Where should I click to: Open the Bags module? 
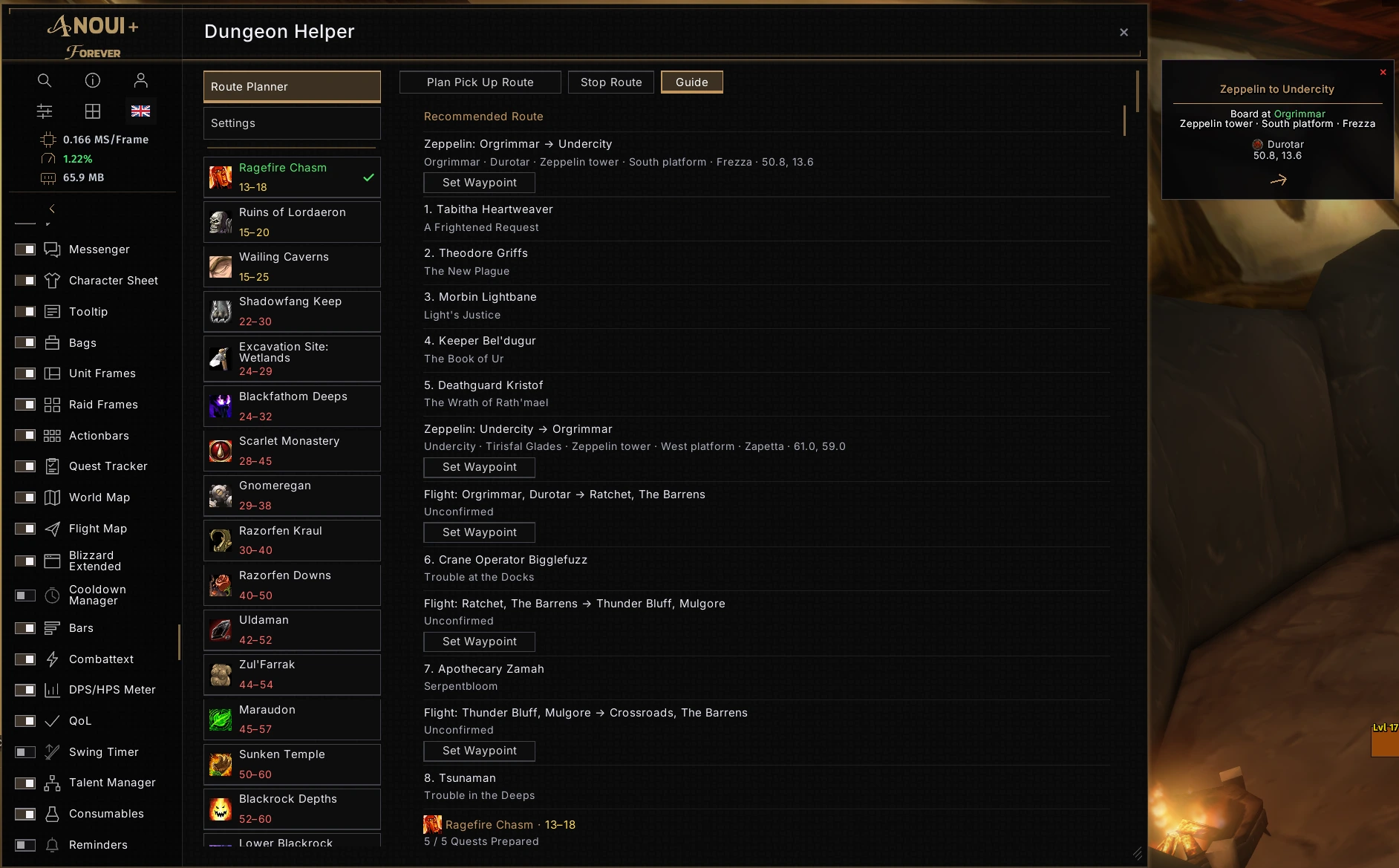click(x=82, y=343)
